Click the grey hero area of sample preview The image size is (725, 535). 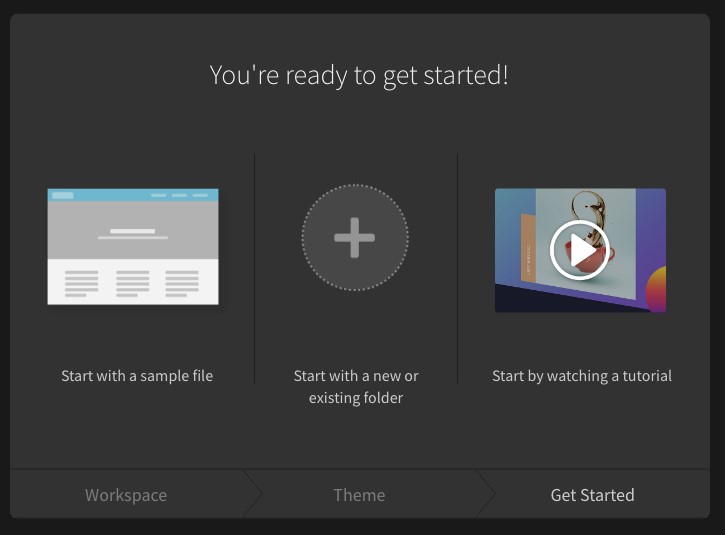tap(133, 230)
